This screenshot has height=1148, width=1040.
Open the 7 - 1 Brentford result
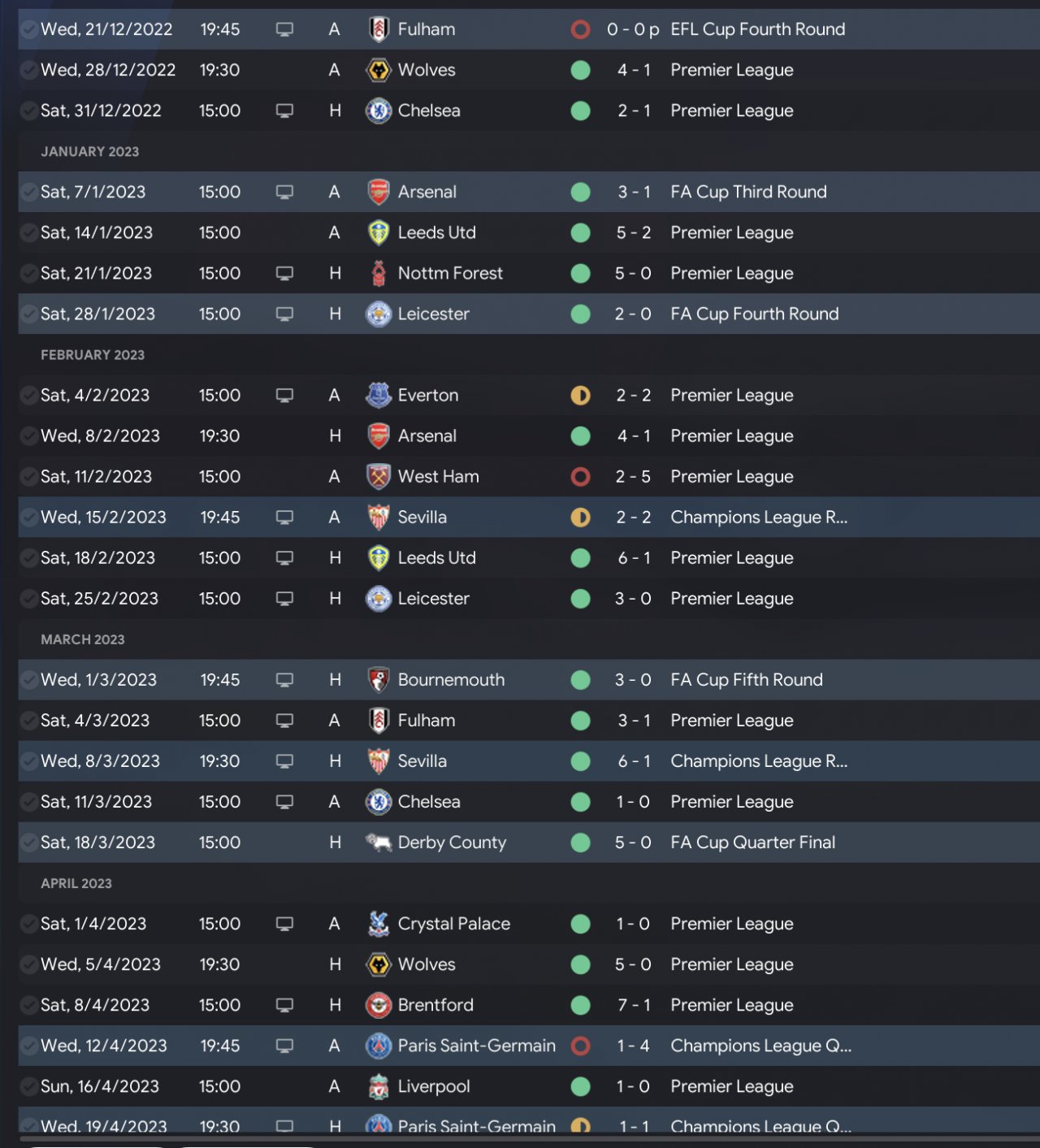tap(634, 1005)
